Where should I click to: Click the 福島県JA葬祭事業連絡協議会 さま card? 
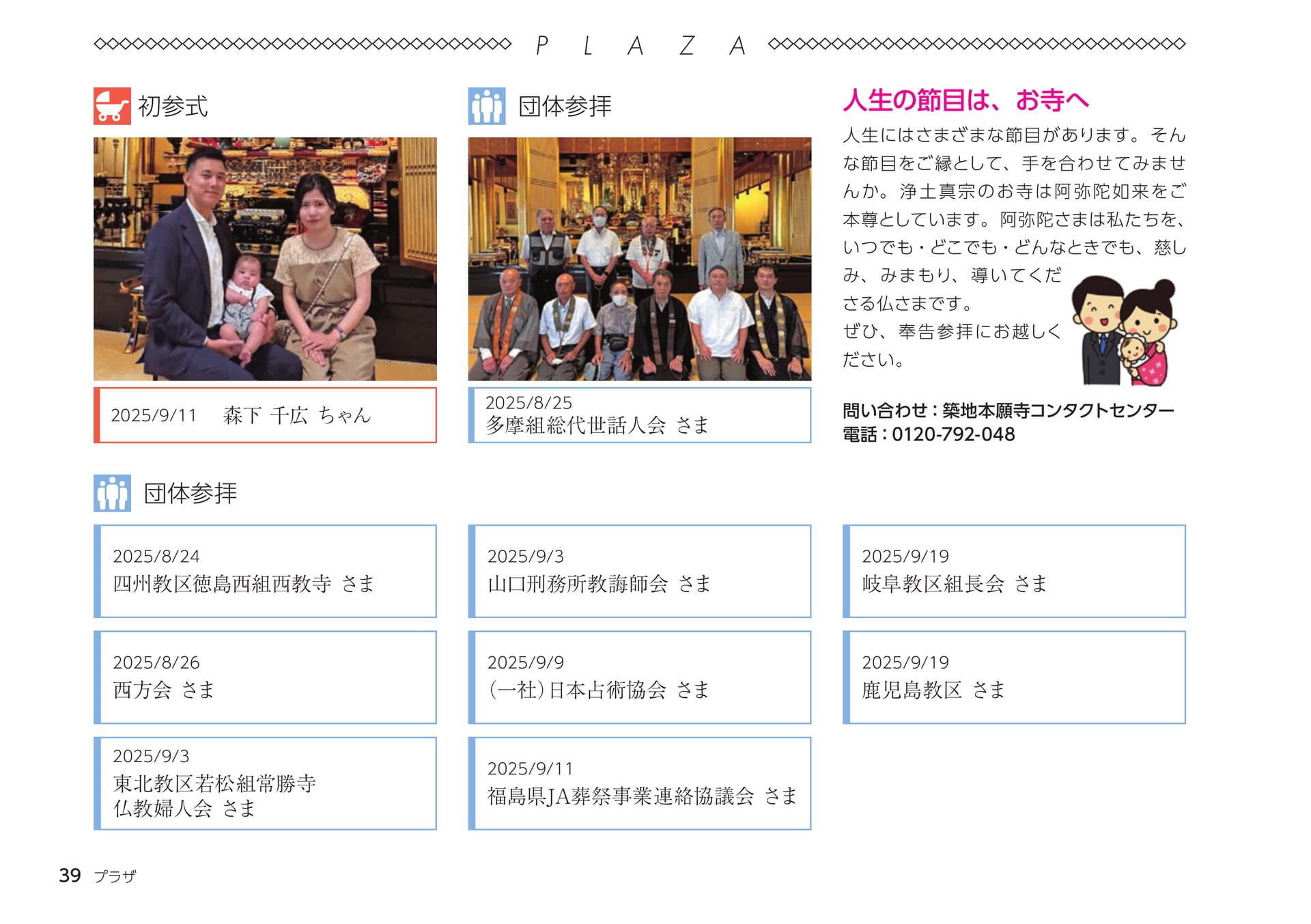click(640, 783)
